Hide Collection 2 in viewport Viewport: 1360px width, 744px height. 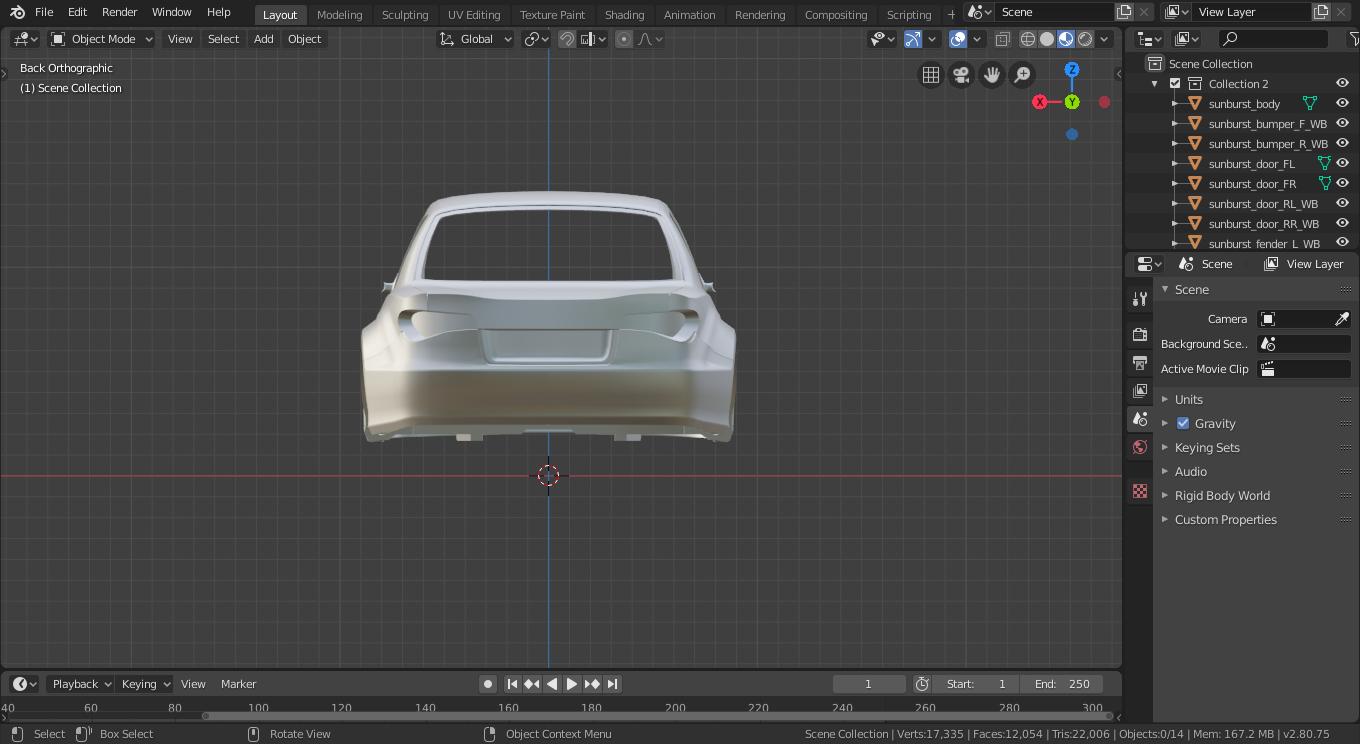point(1342,83)
